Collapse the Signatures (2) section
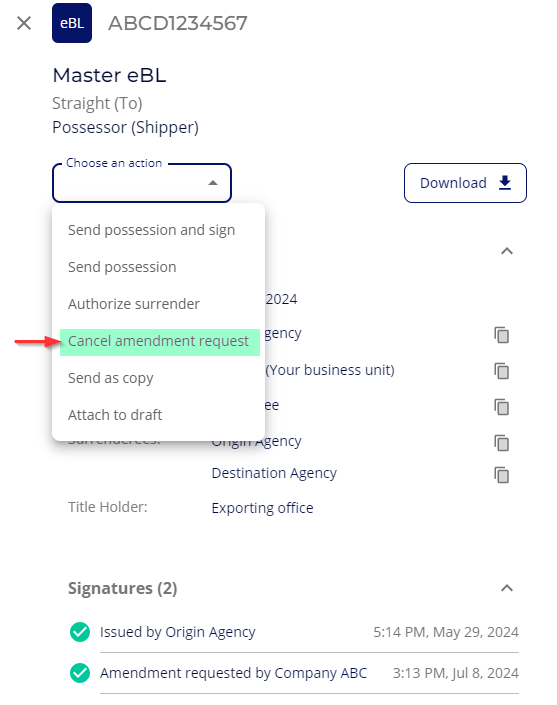557x705 pixels. (x=507, y=588)
